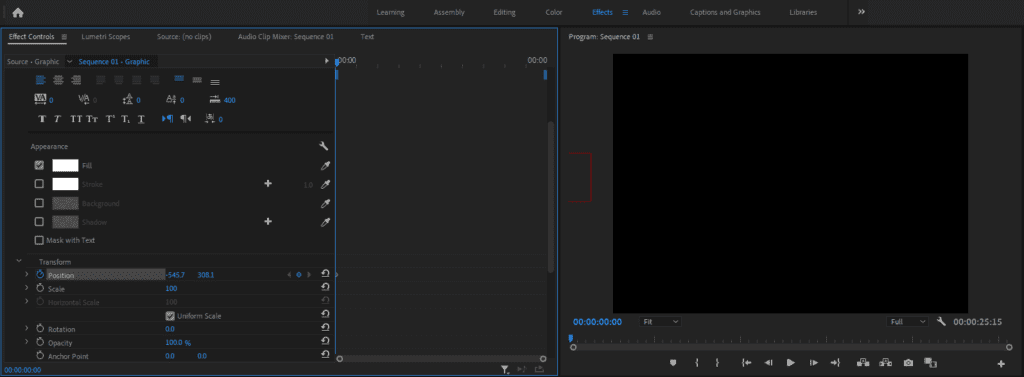Add another shadow with plus icon
The height and width of the screenshot is (377, 1024).
pyautogui.click(x=268, y=221)
